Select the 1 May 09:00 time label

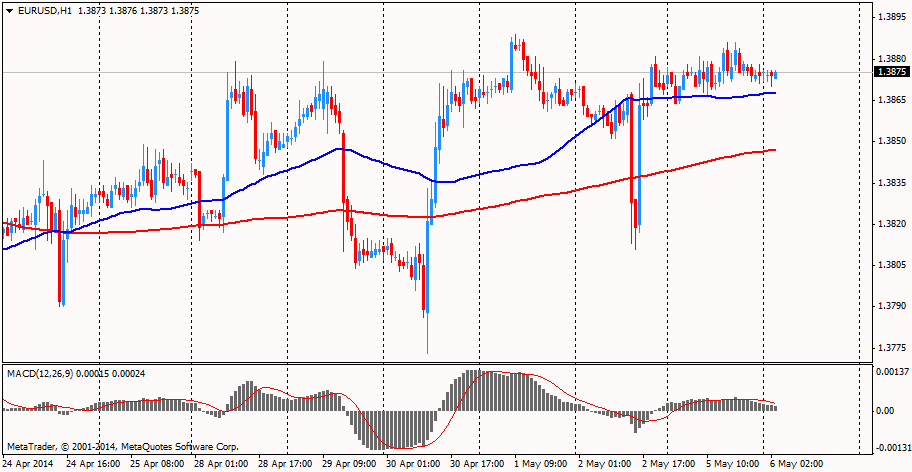pos(541,464)
